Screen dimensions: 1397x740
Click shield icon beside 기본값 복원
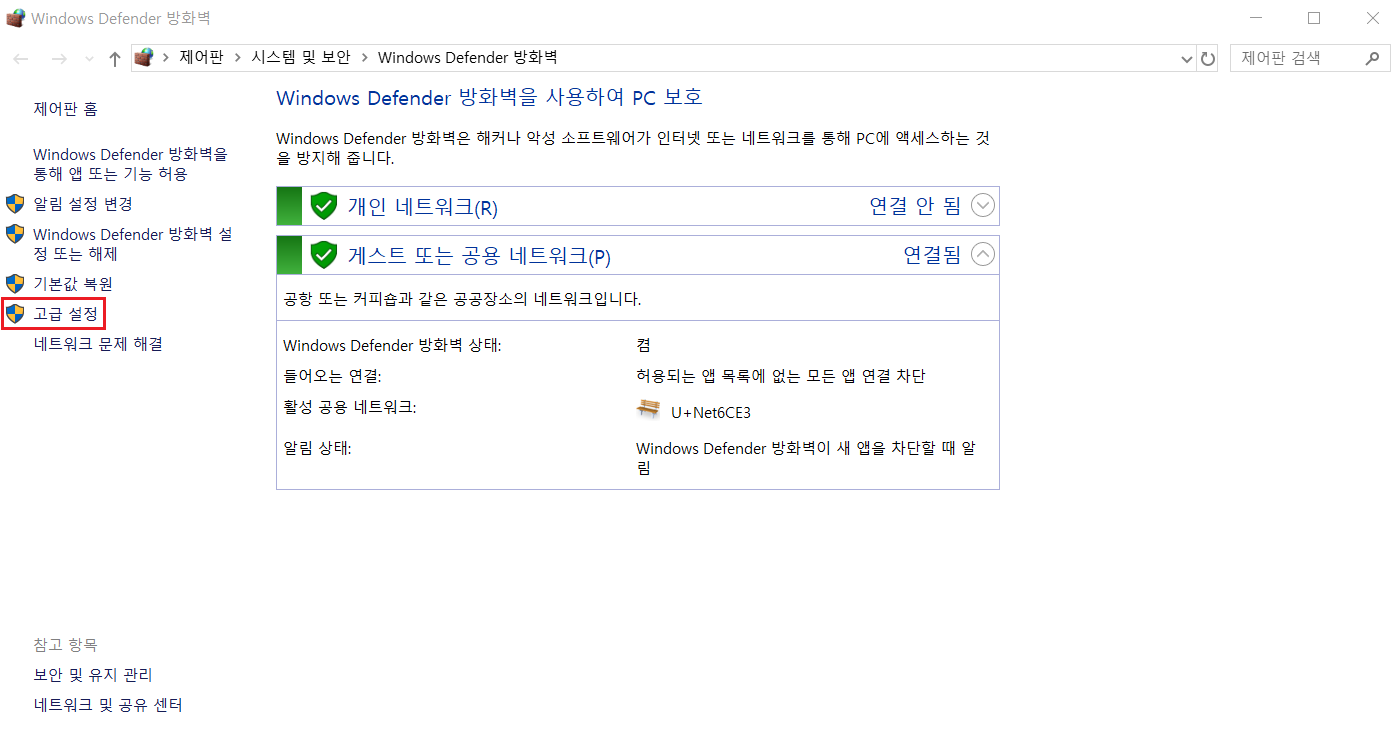pos(15,284)
